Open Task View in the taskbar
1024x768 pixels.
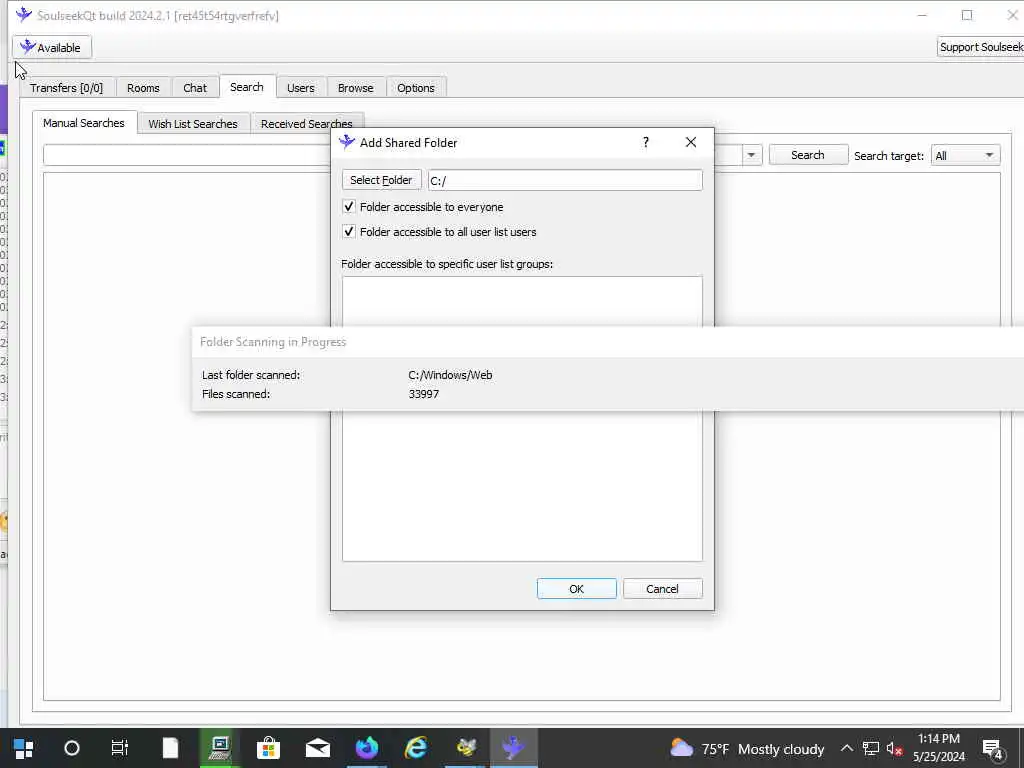[x=120, y=748]
